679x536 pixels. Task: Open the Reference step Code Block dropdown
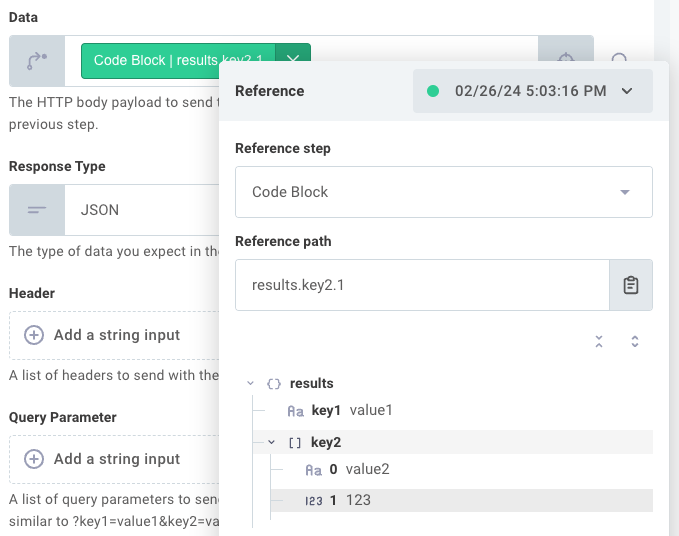[444, 192]
